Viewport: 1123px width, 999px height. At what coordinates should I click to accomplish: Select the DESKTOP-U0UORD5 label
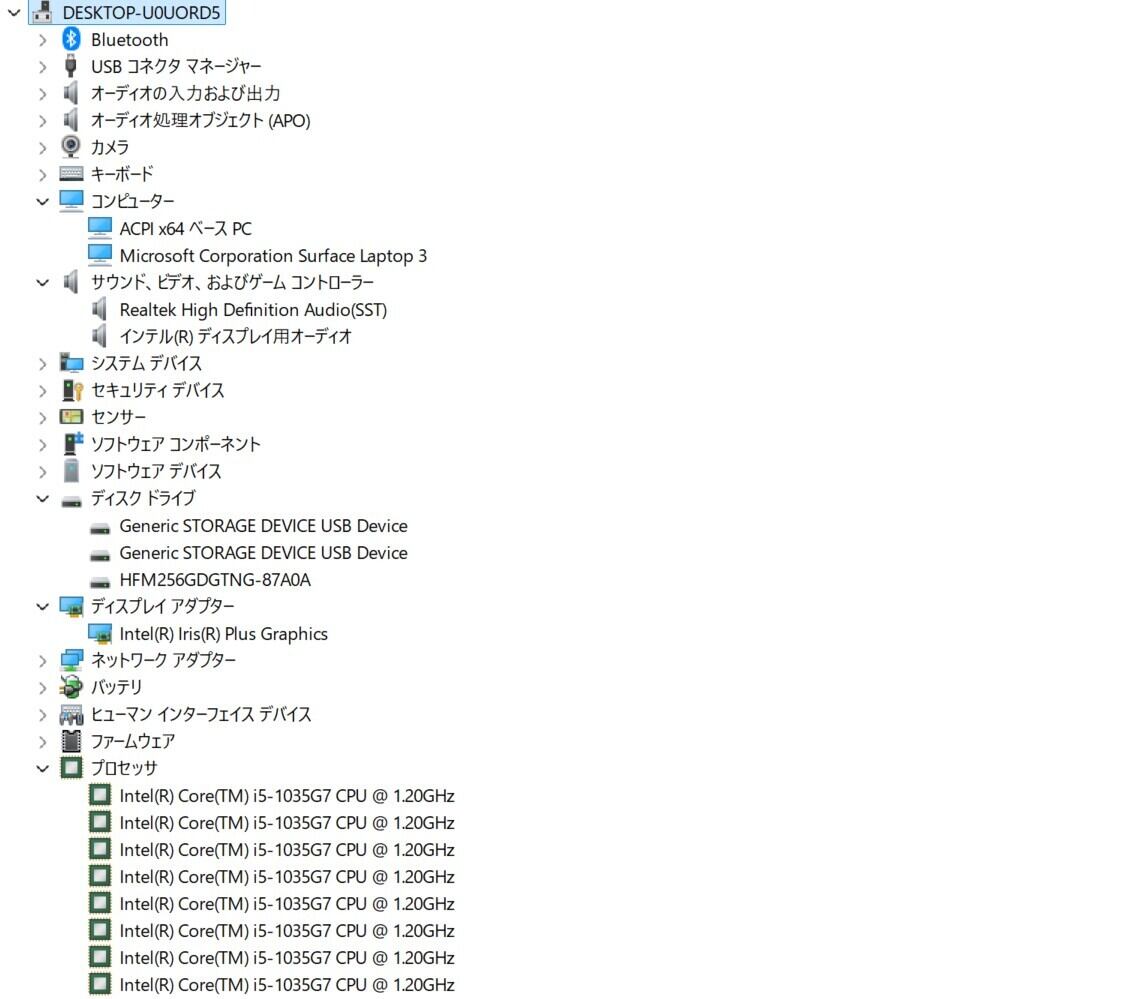(141, 12)
